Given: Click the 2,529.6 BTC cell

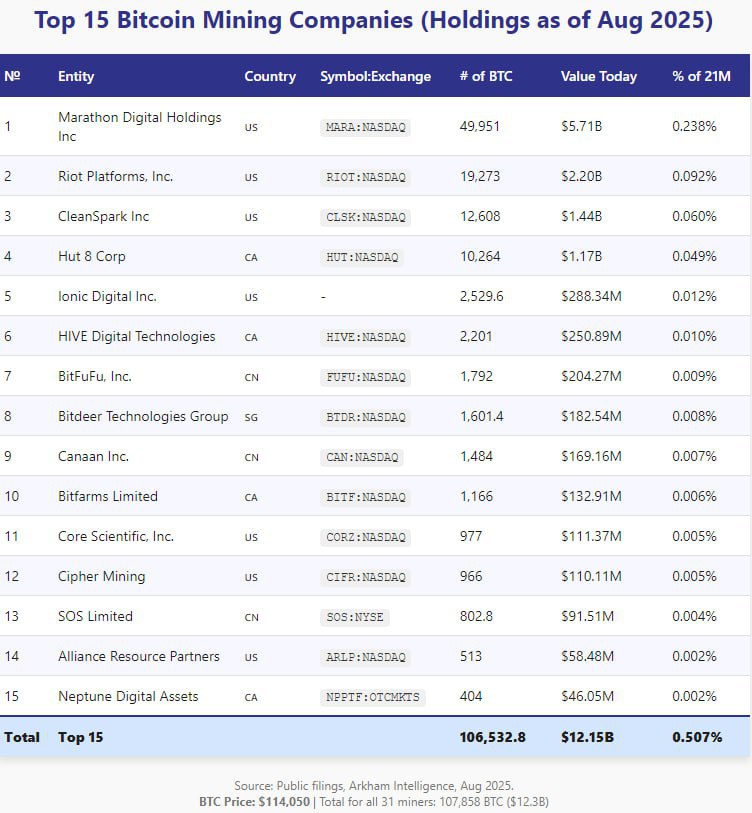Looking at the screenshot, I should point(481,296).
